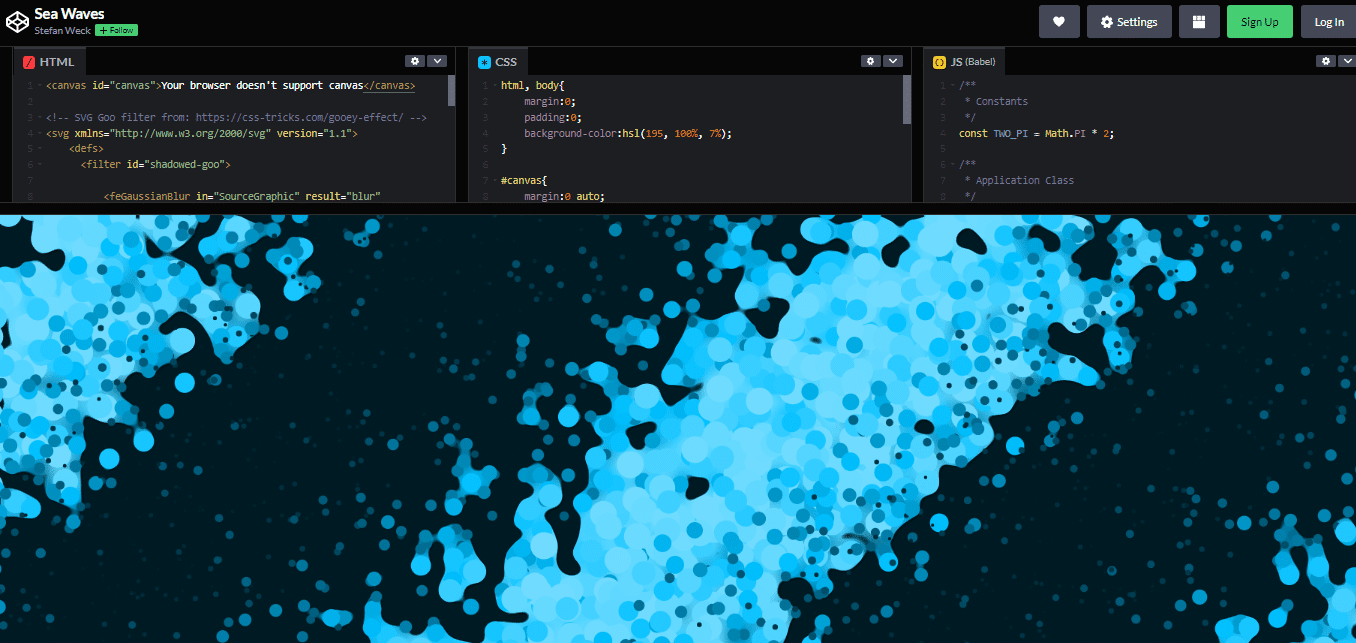Switch to the CSS editor tab
This screenshot has width=1356, height=643.
coord(504,61)
